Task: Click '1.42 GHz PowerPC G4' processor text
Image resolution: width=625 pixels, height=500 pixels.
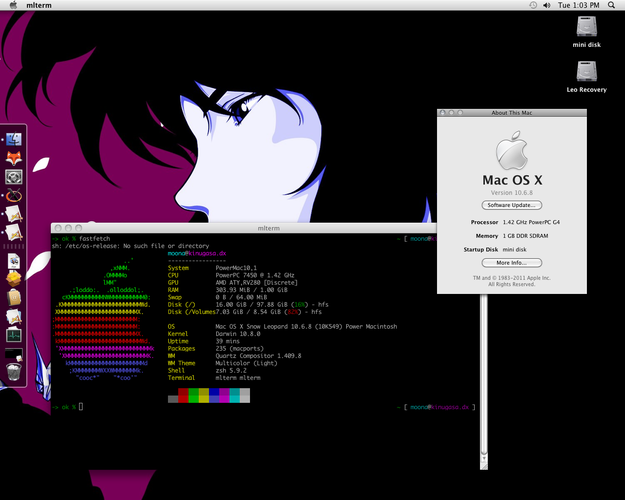Action: [x=531, y=222]
